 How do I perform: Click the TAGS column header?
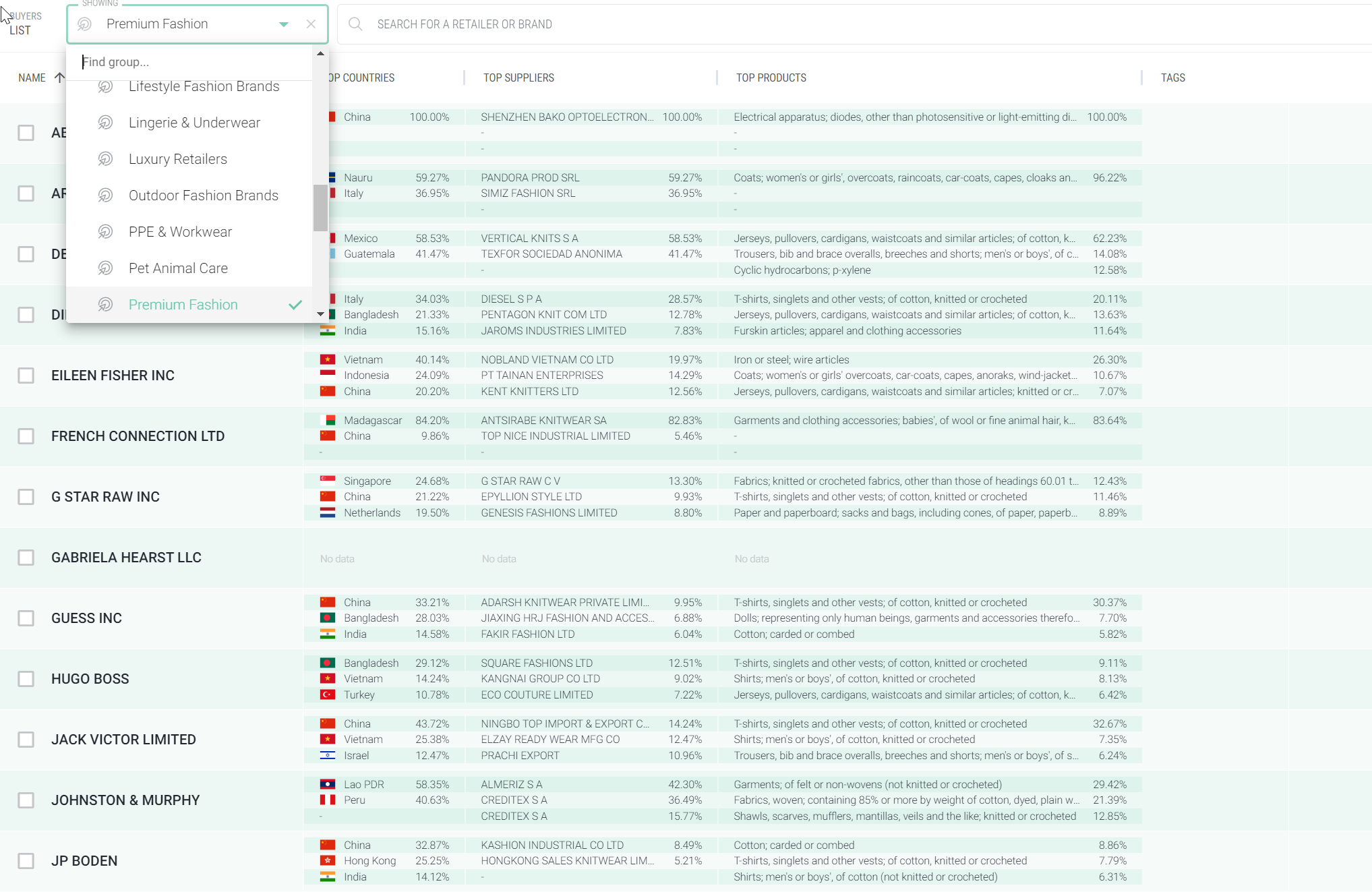click(x=1172, y=78)
